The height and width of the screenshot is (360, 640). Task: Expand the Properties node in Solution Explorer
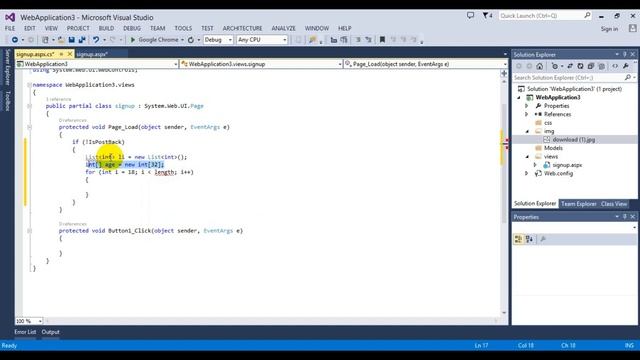click(527, 106)
